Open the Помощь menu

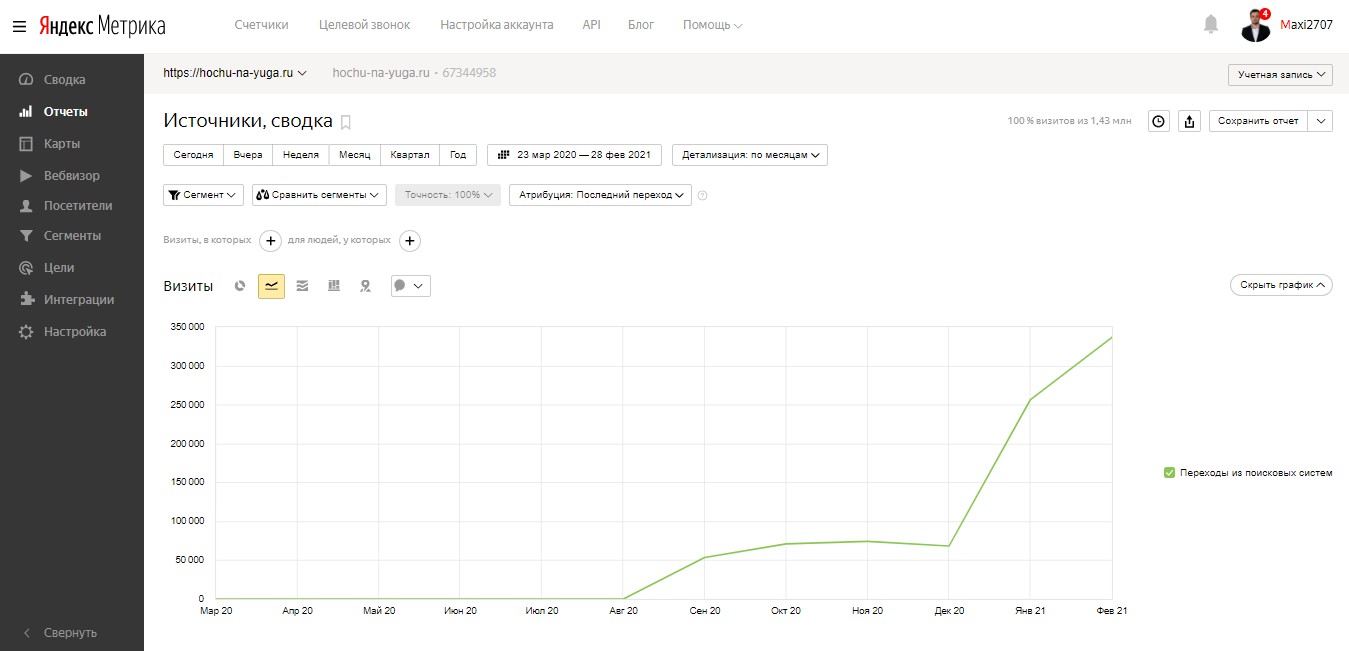(x=712, y=25)
